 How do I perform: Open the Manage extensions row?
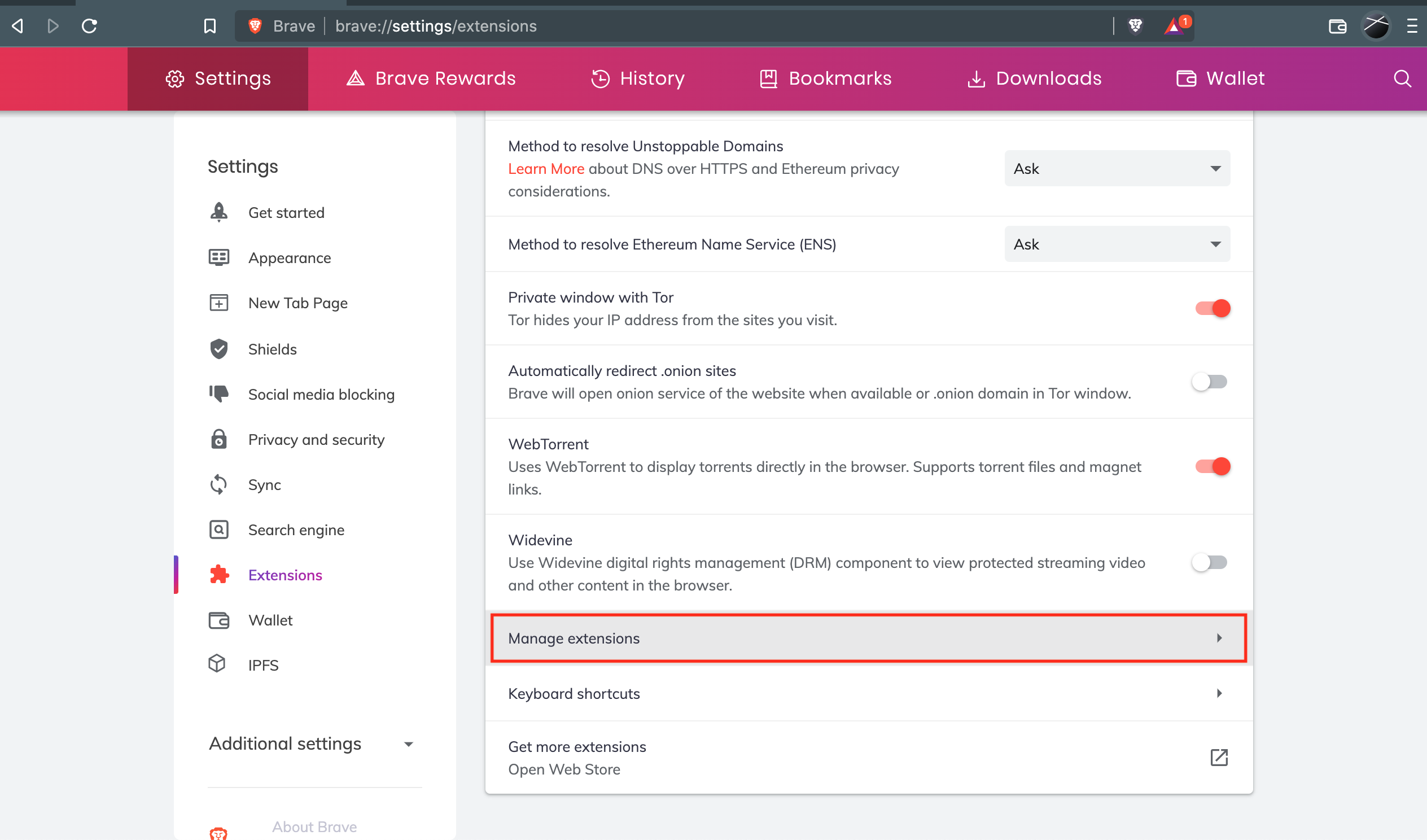[869, 638]
